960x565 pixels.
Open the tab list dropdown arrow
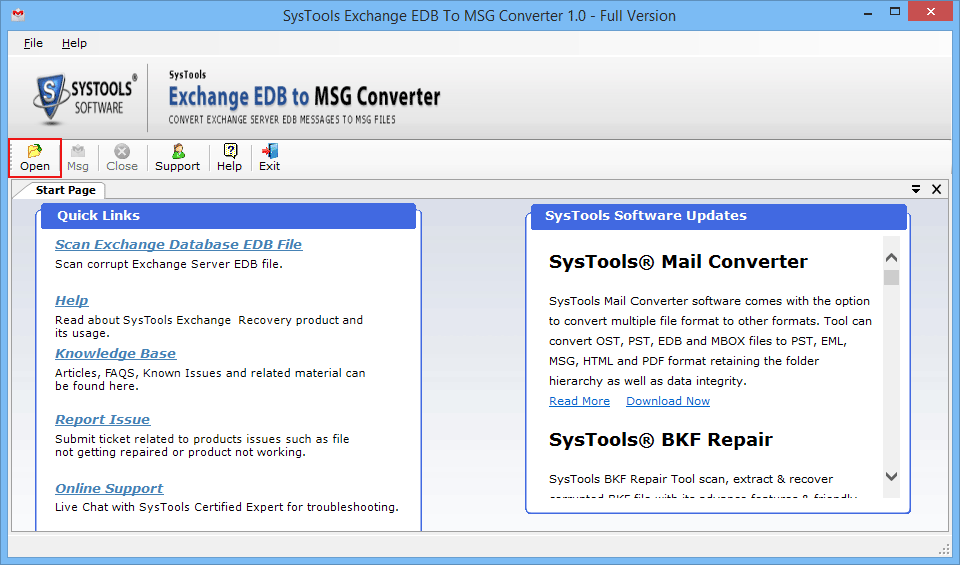(916, 189)
